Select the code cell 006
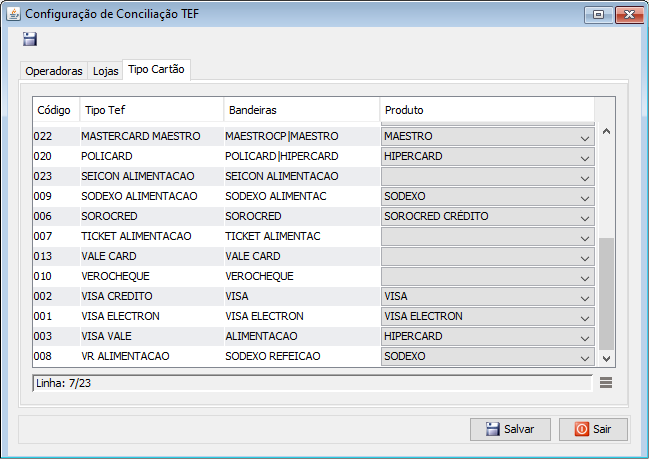 (56, 216)
